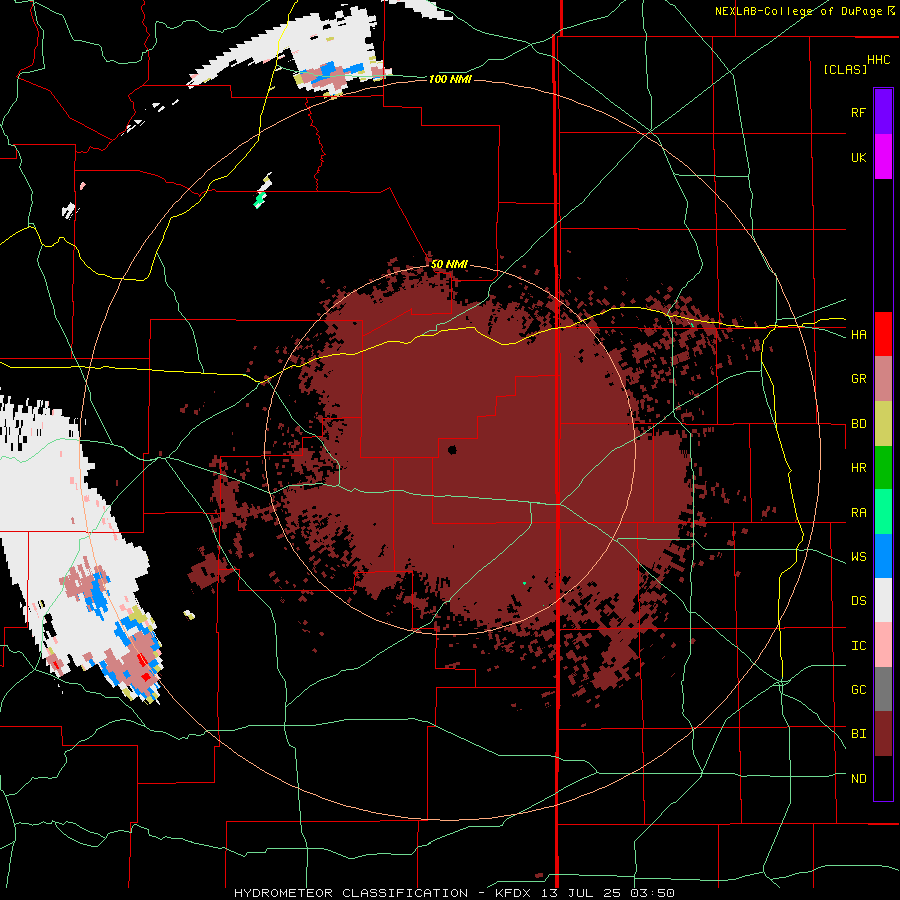
Task: Click the small green rain pixel inside the 50 NMI ring
Action: coord(525,583)
